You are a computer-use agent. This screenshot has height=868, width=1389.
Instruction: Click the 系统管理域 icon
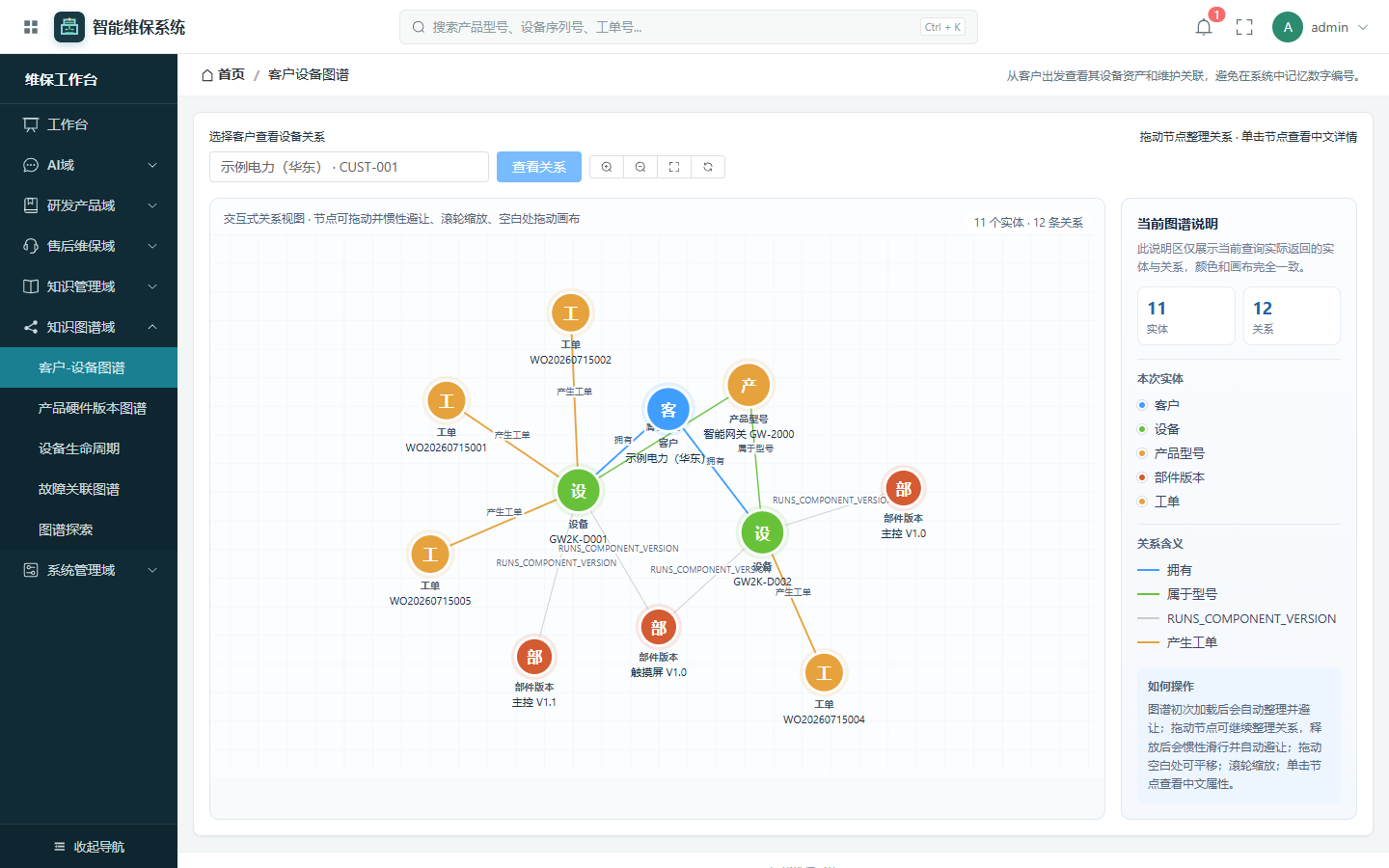coord(31,570)
